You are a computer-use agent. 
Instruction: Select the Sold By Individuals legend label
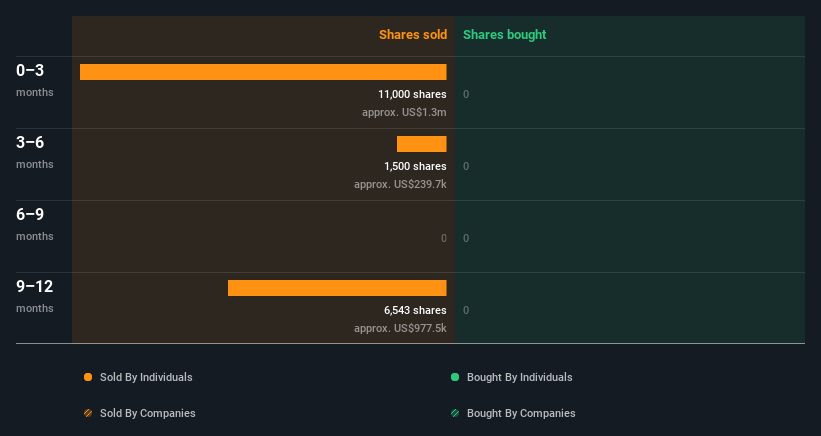pos(146,377)
